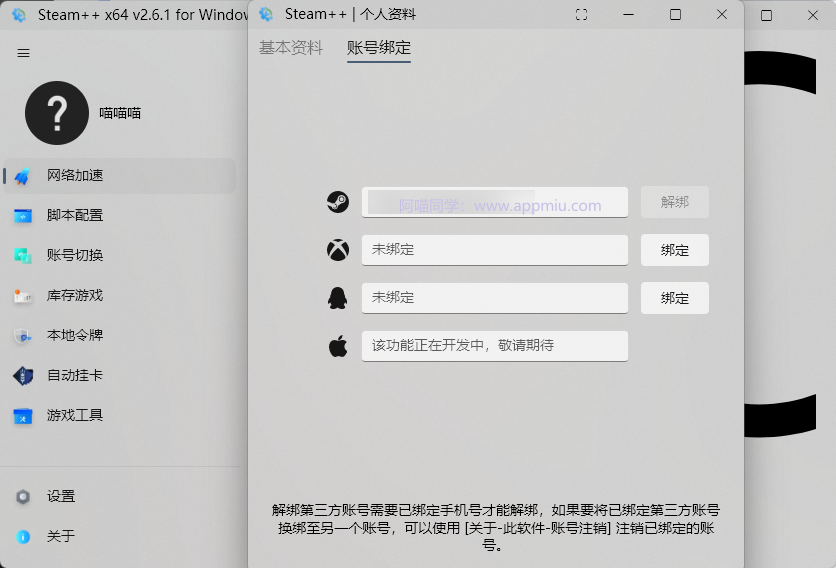
Task: Click the QQ 未绑定 field
Action: (x=495, y=298)
